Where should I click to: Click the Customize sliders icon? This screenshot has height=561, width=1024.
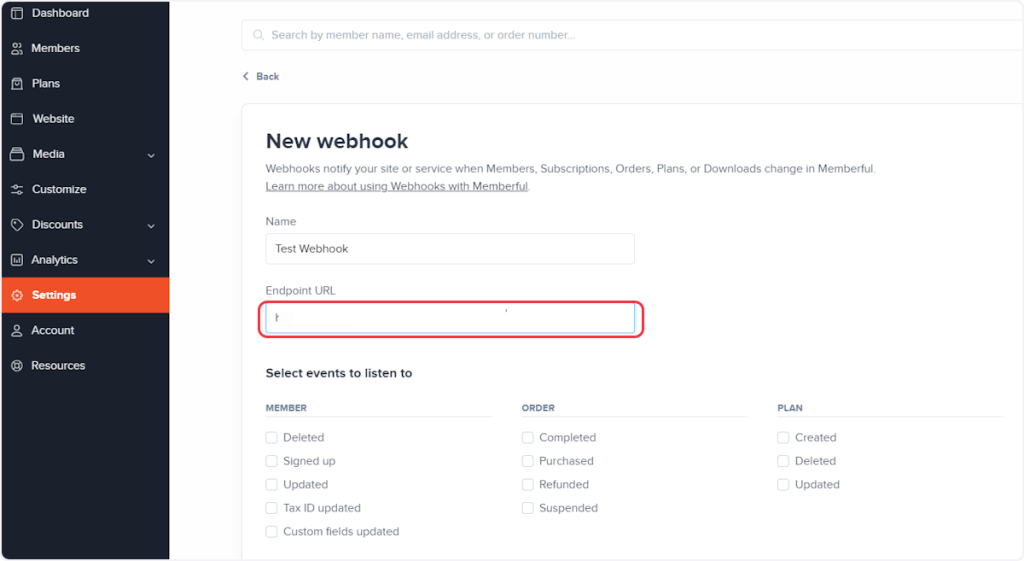(17, 190)
